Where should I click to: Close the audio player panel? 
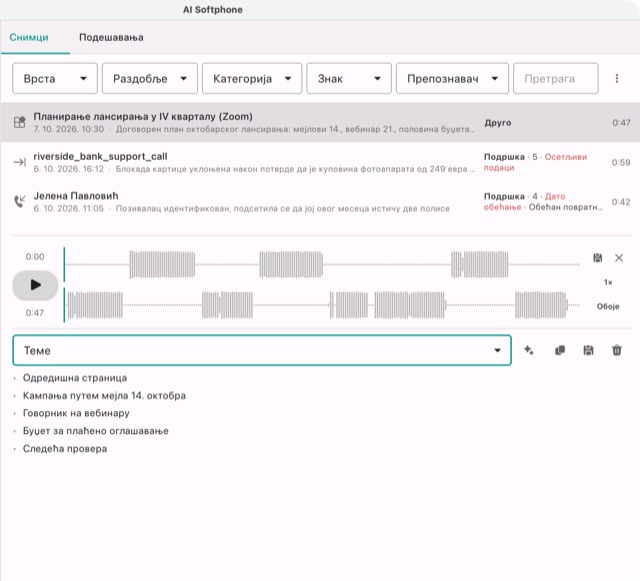[x=619, y=258]
